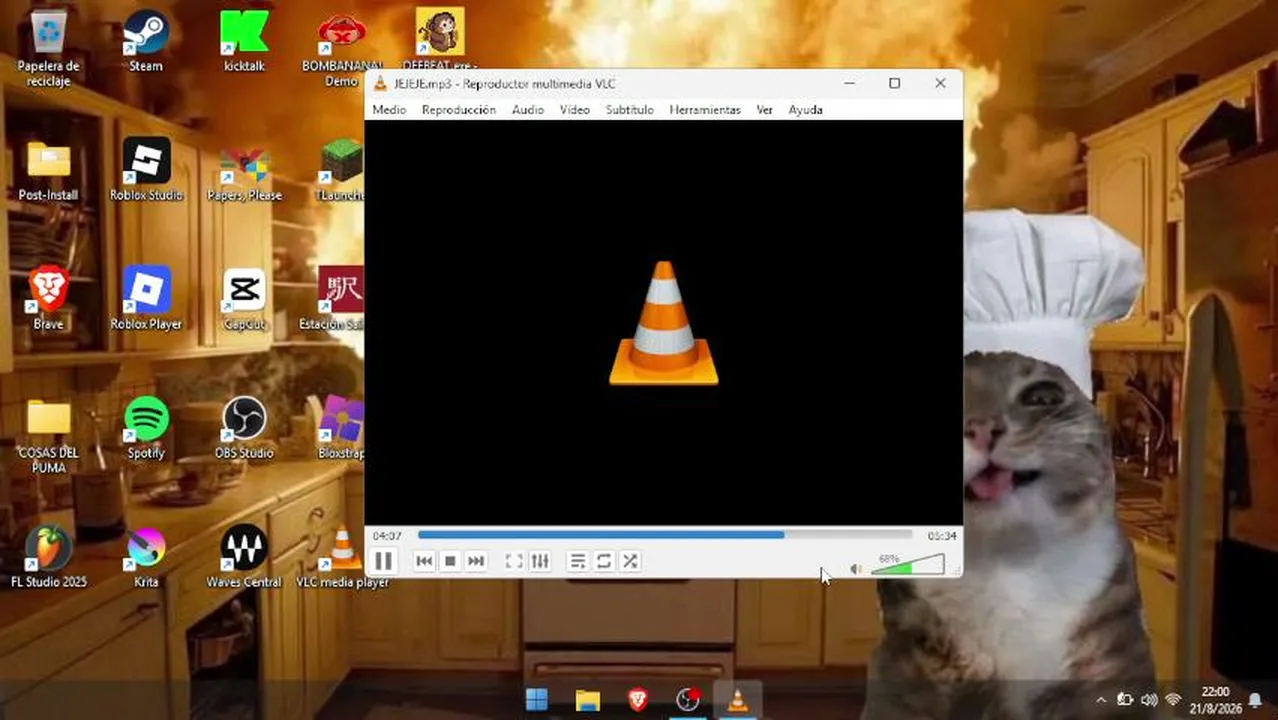Screen dimensions: 1278x720
Task: Open system volume from the tray
Action: tap(1149, 700)
